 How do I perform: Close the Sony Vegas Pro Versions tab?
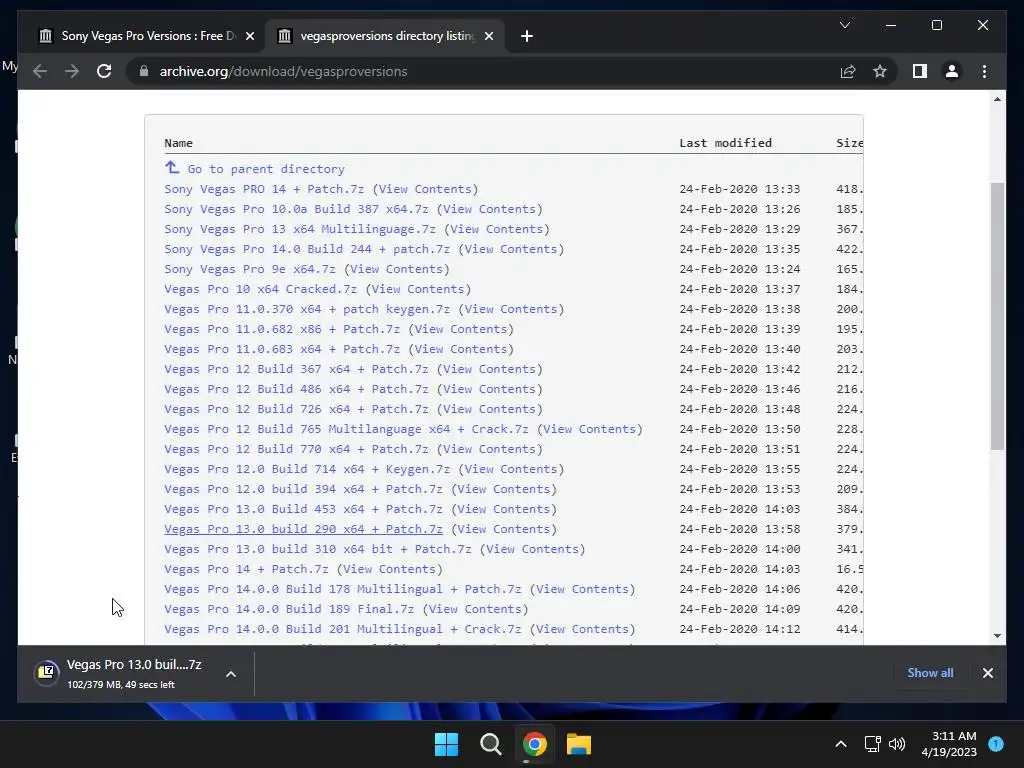249,36
